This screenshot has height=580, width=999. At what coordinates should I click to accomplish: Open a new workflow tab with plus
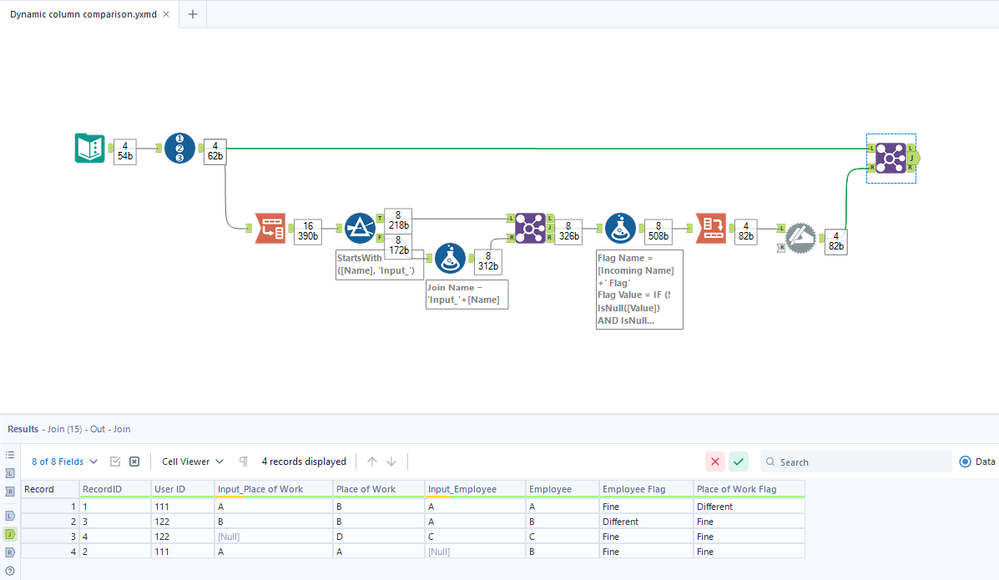[x=192, y=14]
